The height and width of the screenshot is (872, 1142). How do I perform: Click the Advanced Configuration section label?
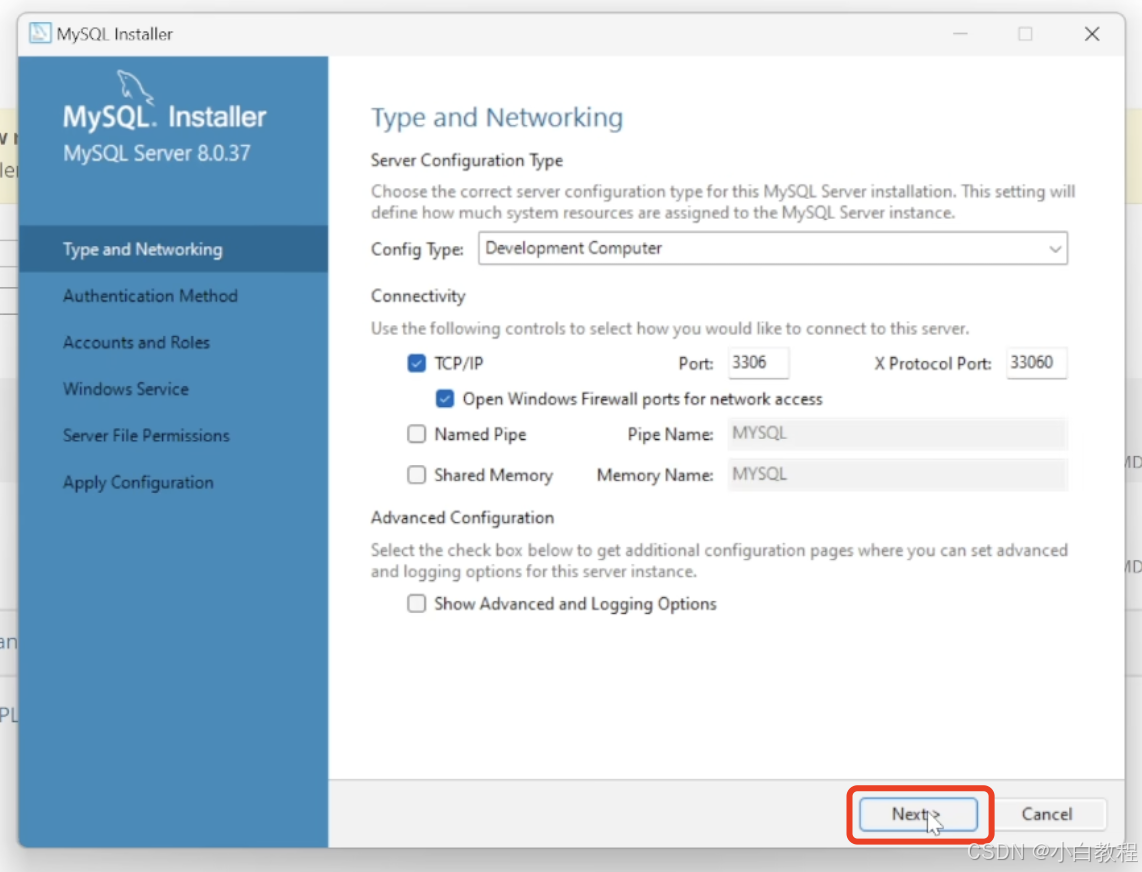point(462,517)
